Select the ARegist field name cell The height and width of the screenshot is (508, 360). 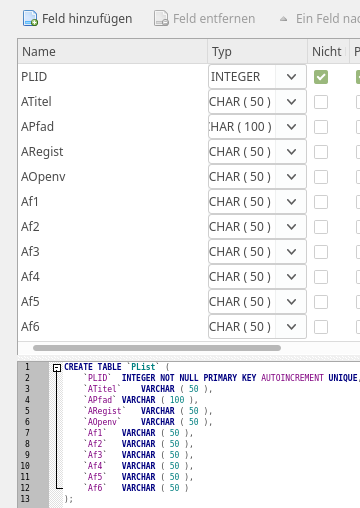(113, 152)
